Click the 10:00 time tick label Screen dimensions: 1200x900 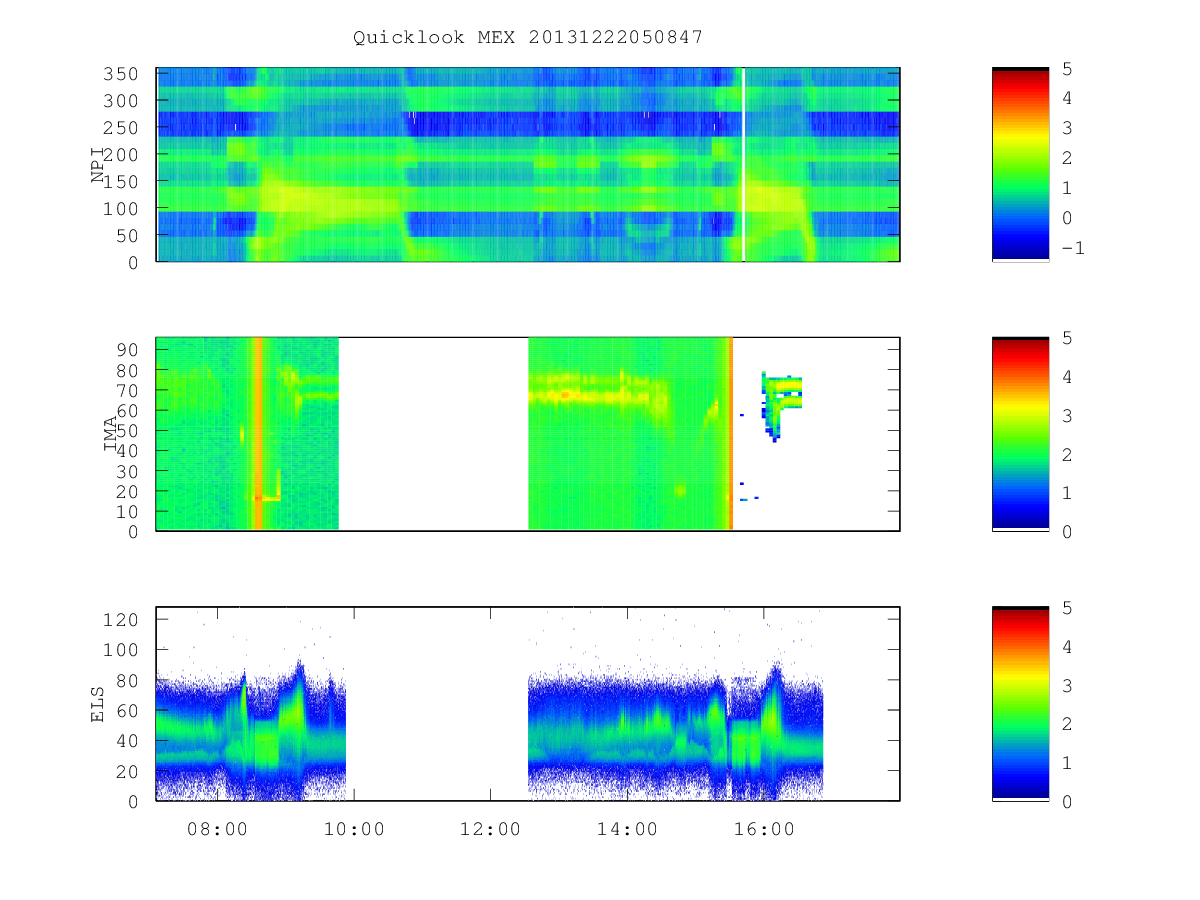pos(353,829)
